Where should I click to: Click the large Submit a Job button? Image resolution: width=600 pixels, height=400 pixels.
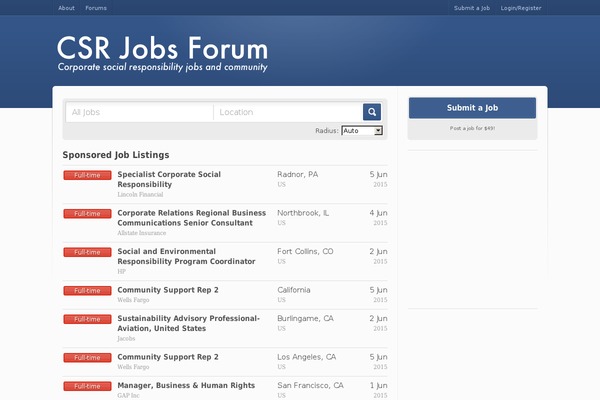click(x=472, y=108)
